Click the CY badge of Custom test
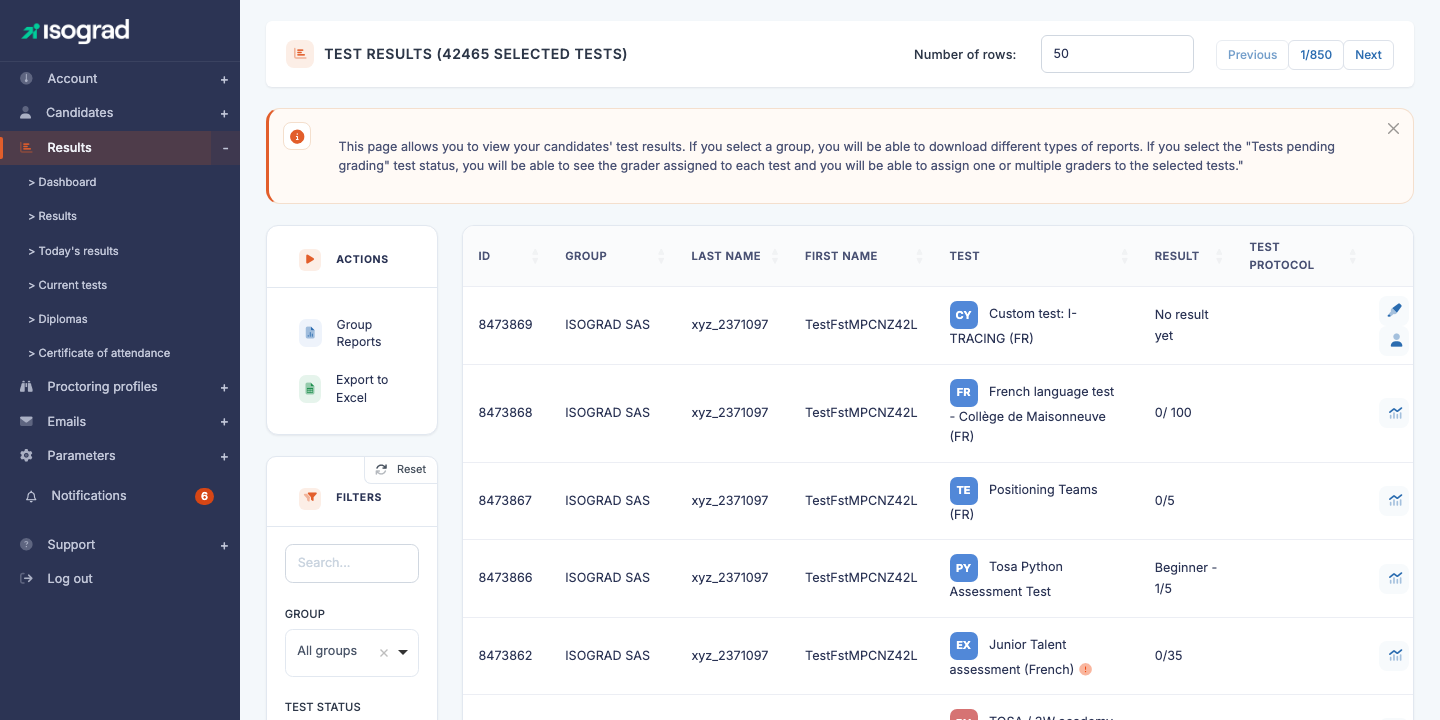 [x=963, y=315]
